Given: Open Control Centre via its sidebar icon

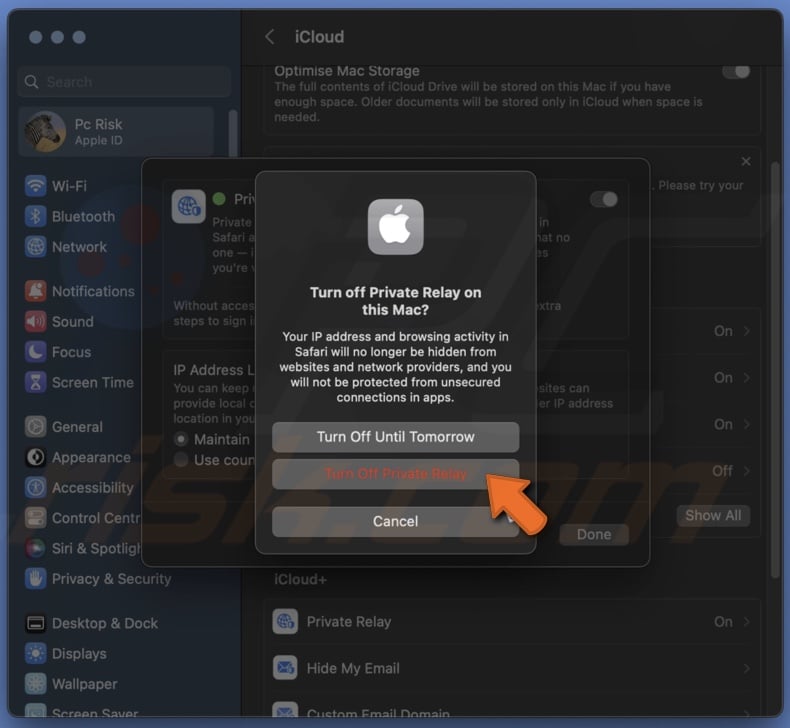Looking at the screenshot, I should 35,518.
